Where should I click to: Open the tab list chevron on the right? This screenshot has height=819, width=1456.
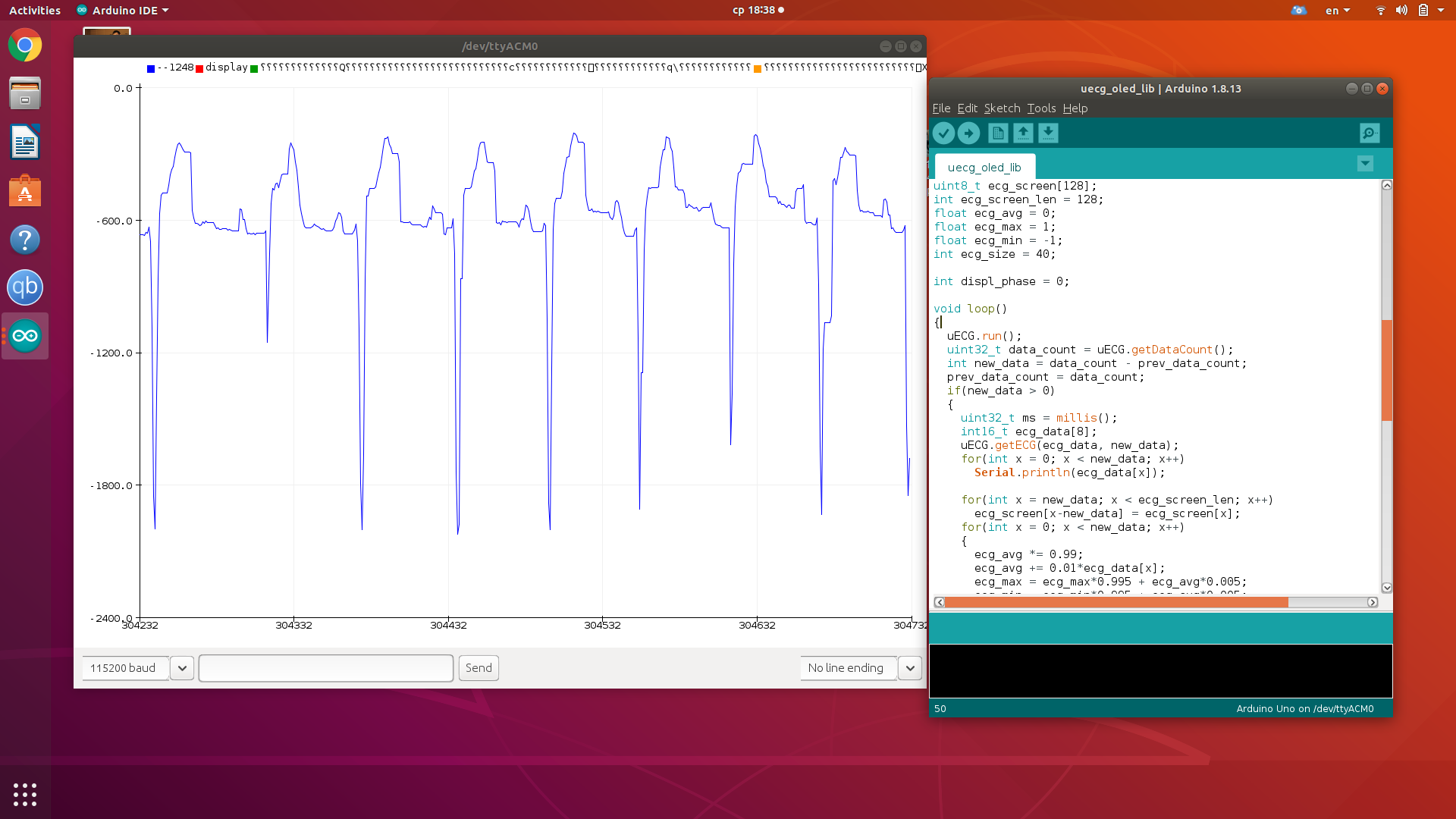[x=1365, y=163]
